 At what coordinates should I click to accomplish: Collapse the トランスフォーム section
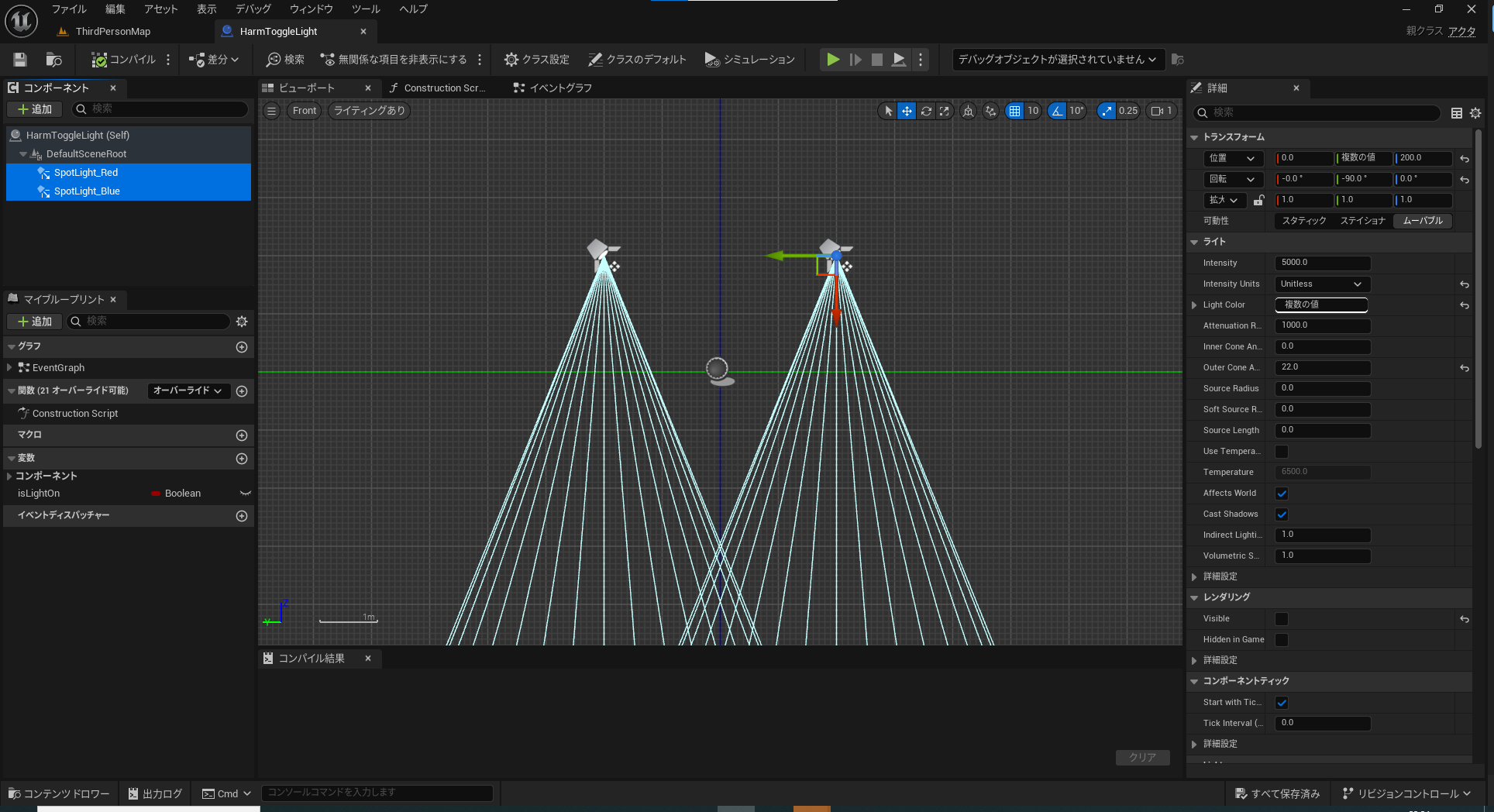click(1194, 137)
